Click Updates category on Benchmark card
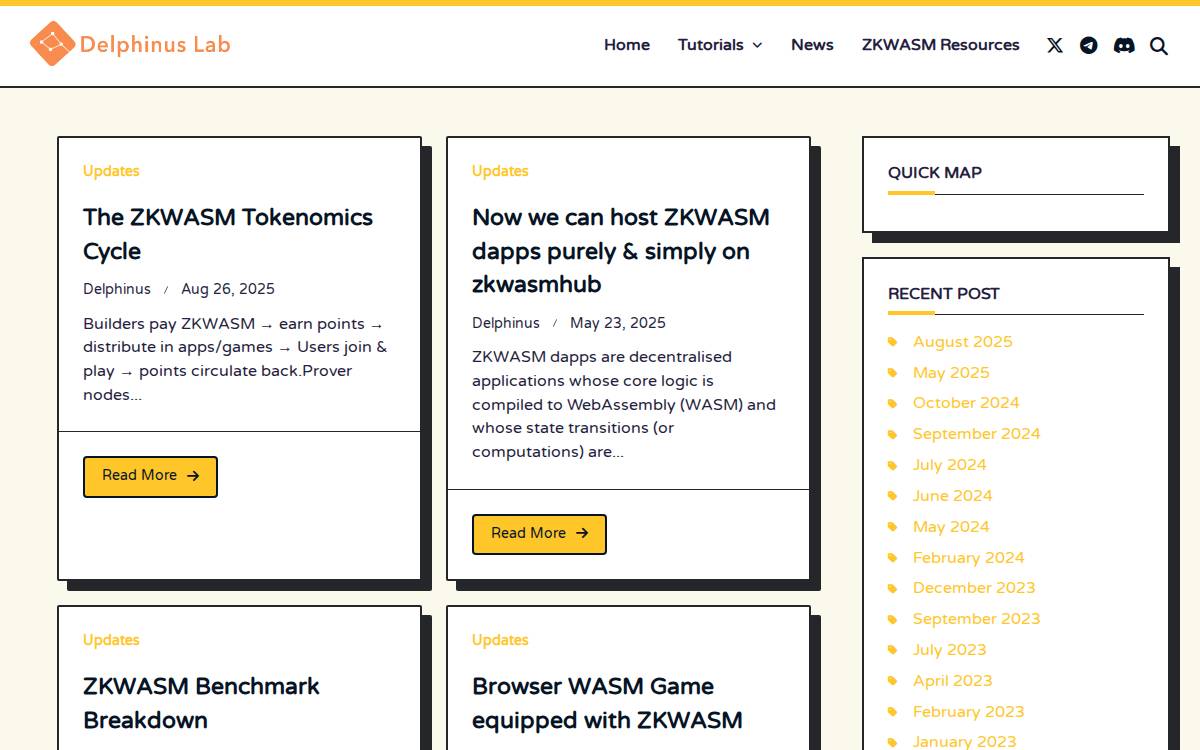Viewport: 1200px width, 750px height. pyautogui.click(x=111, y=640)
